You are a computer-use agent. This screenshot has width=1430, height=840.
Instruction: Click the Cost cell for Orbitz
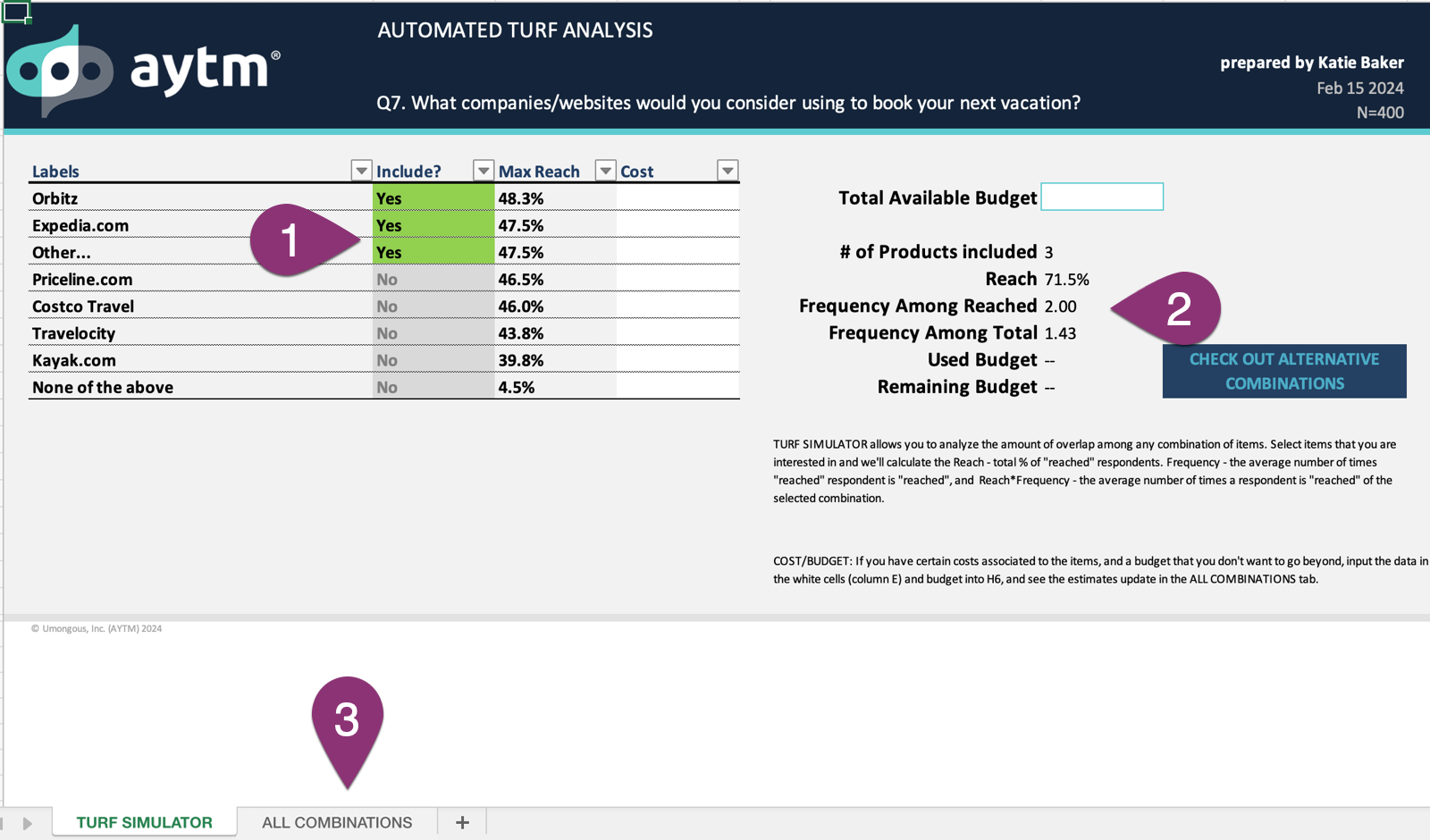tap(677, 197)
